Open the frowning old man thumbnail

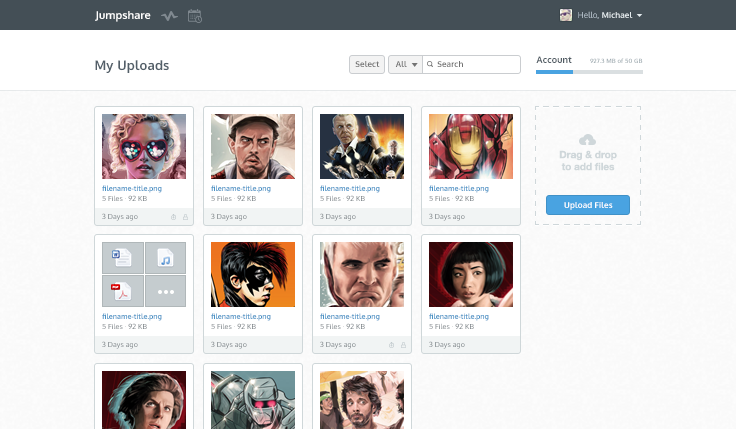(x=362, y=275)
